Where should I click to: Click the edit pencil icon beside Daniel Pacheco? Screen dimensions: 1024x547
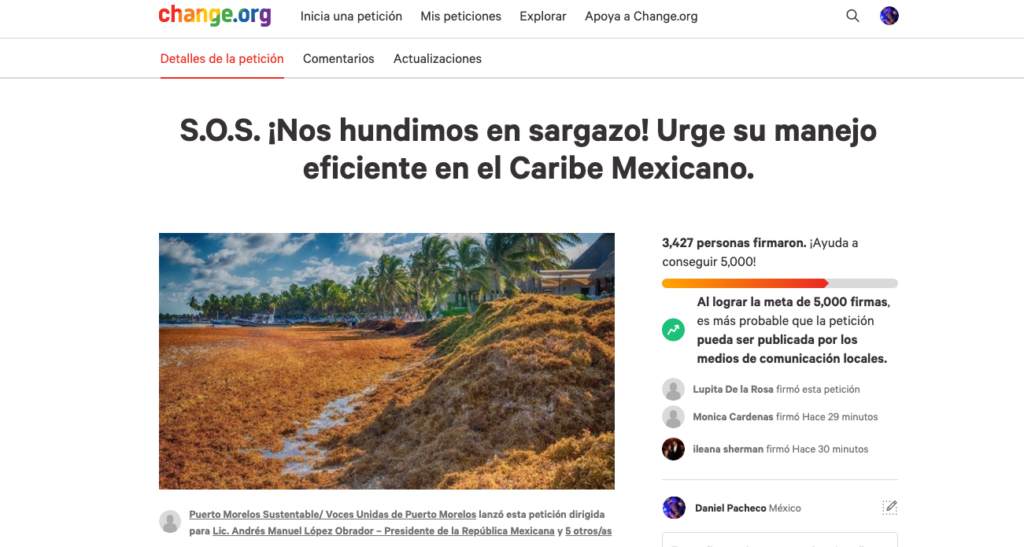(889, 507)
